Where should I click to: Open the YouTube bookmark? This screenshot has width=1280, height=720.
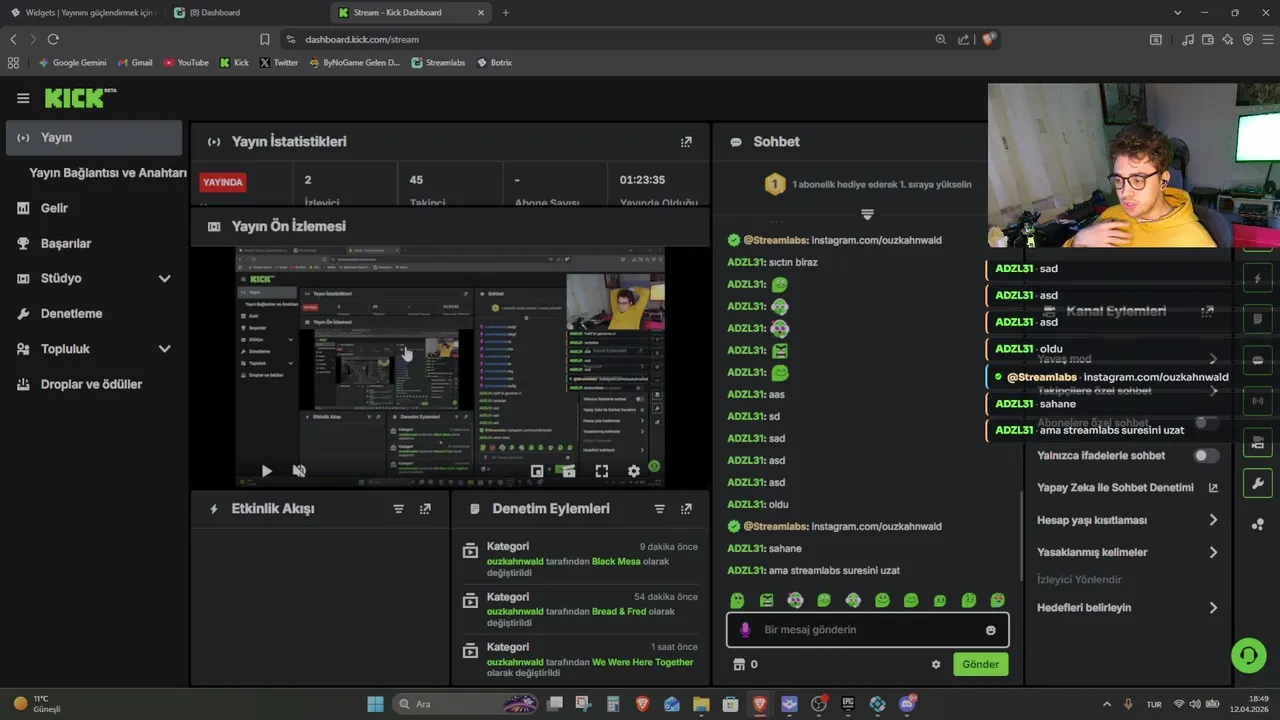click(186, 62)
